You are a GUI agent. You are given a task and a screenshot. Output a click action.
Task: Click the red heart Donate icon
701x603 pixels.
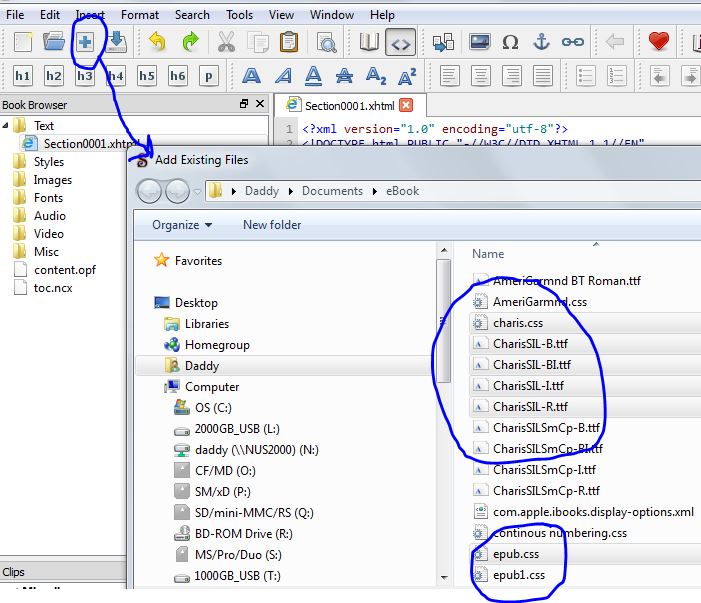(x=659, y=42)
